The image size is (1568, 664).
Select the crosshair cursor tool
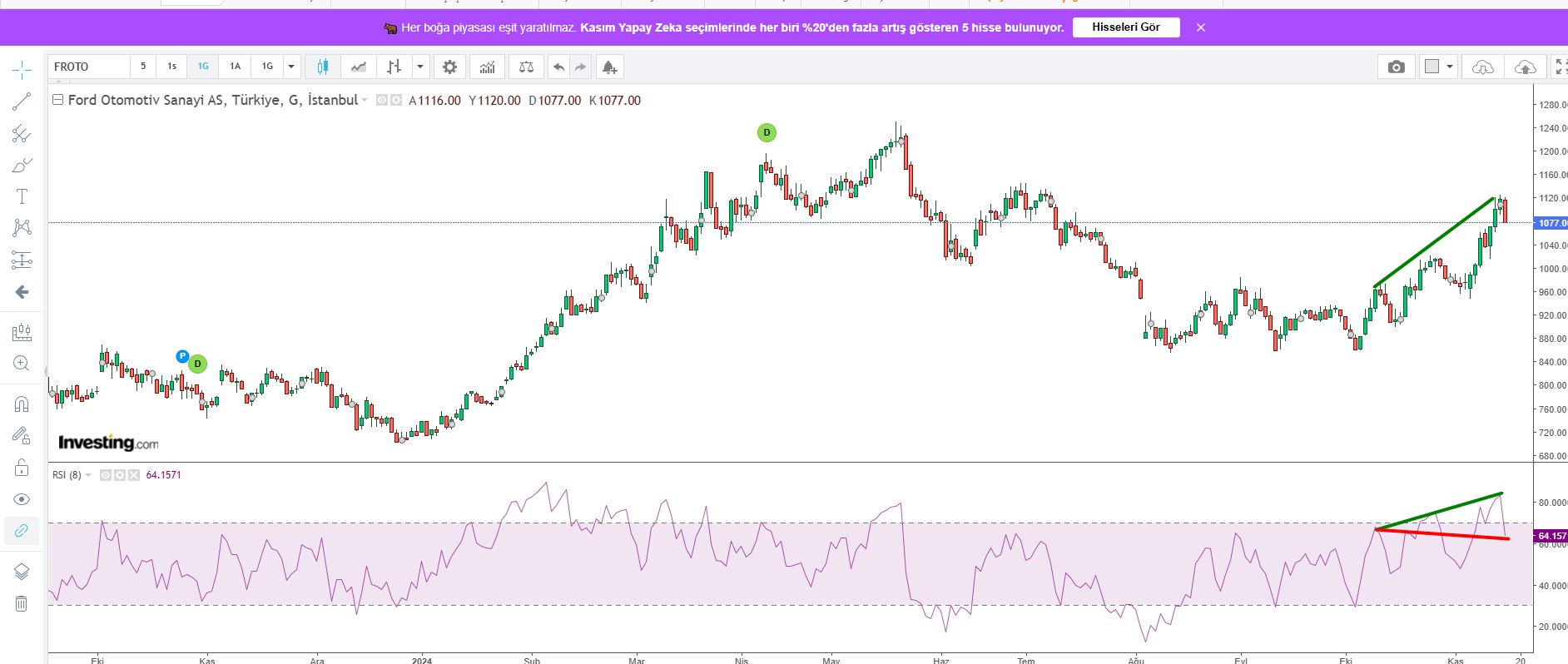[22, 70]
